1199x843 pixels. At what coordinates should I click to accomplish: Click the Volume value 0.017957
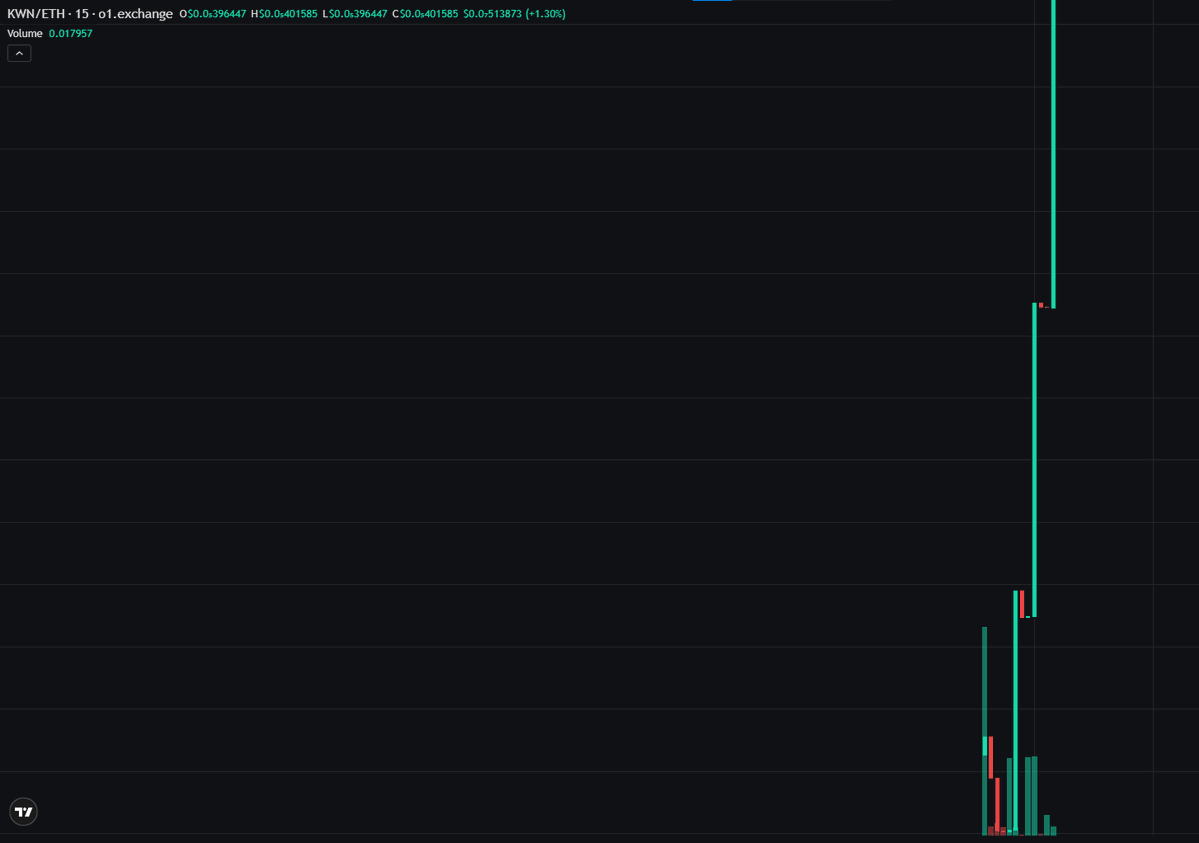tap(70, 34)
